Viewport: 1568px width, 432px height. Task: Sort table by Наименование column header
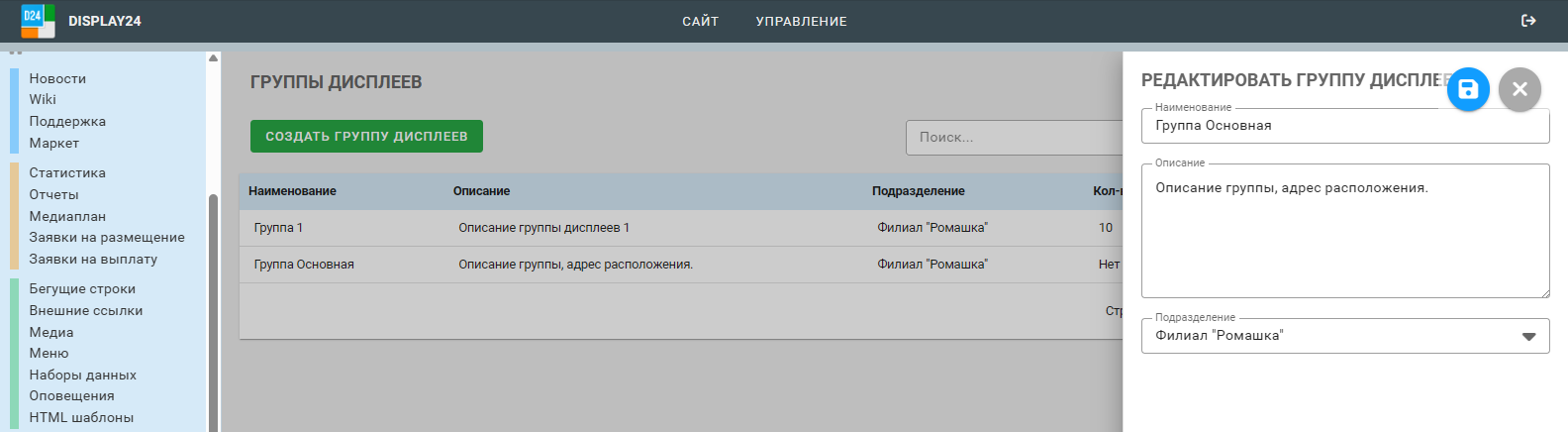point(292,191)
